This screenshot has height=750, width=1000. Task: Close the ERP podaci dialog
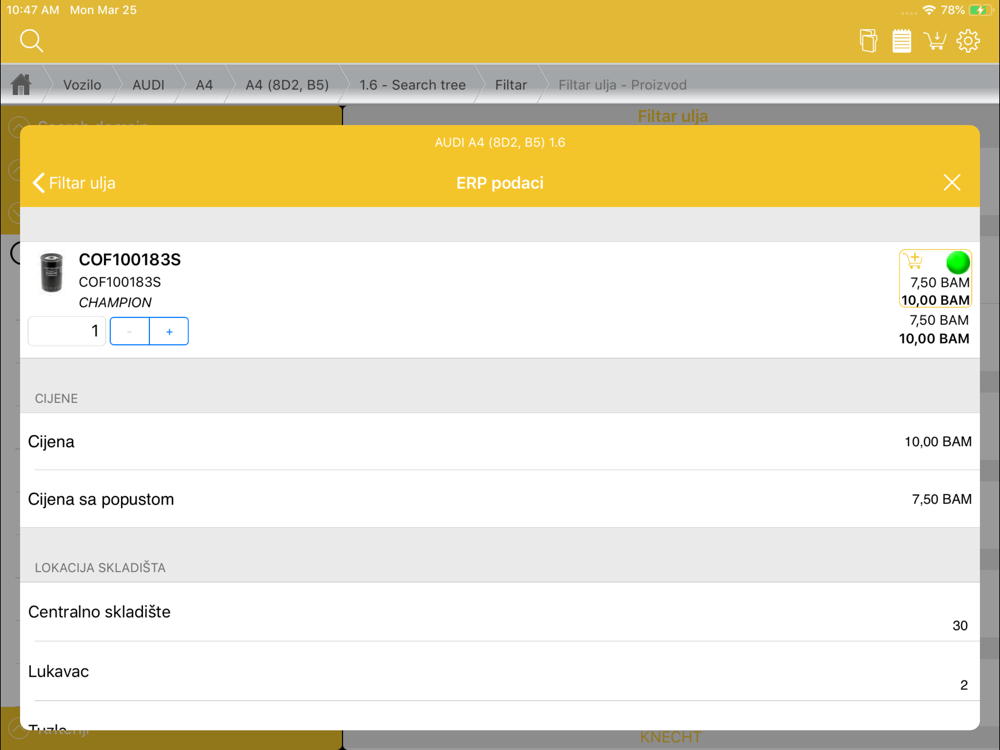pos(952,182)
